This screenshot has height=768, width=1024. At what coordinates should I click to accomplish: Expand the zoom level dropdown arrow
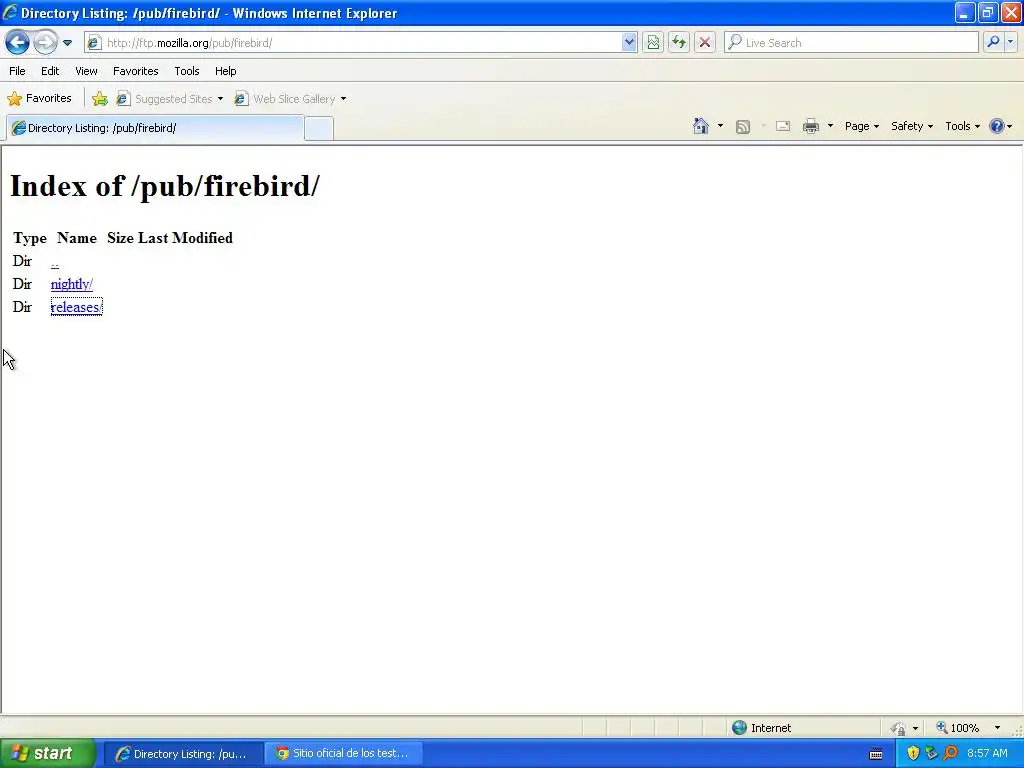click(x=997, y=728)
